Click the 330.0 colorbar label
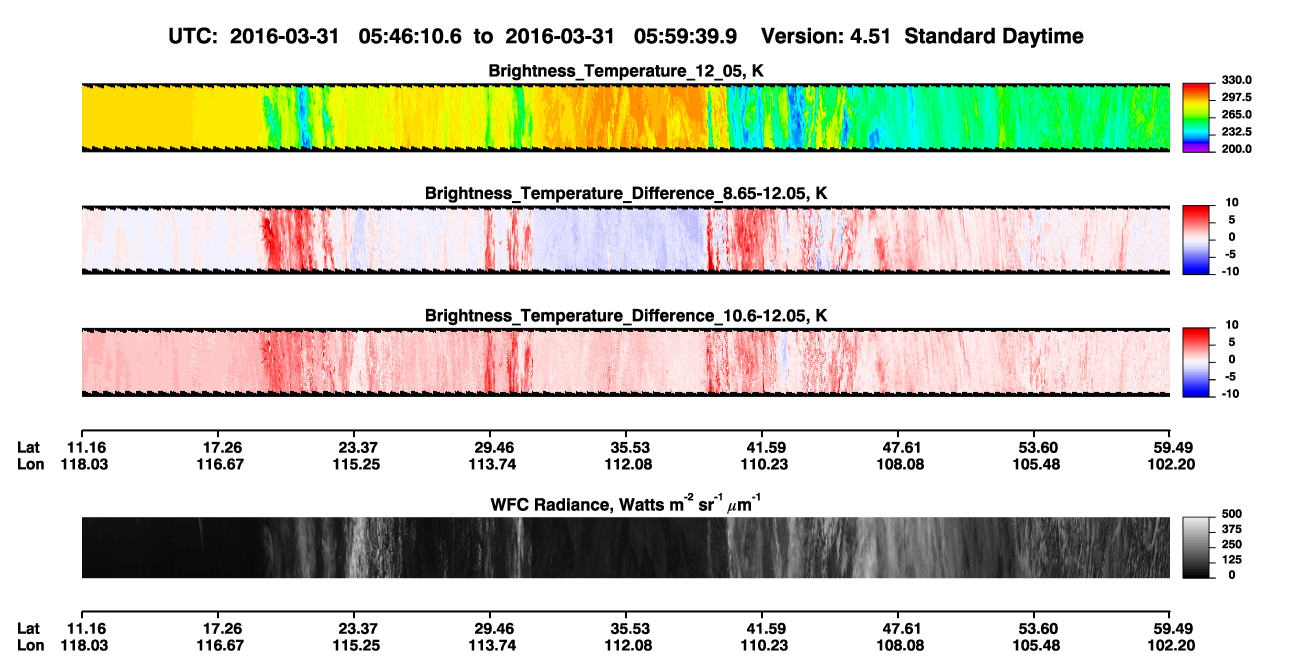 pyautogui.click(x=1237, y=80)
